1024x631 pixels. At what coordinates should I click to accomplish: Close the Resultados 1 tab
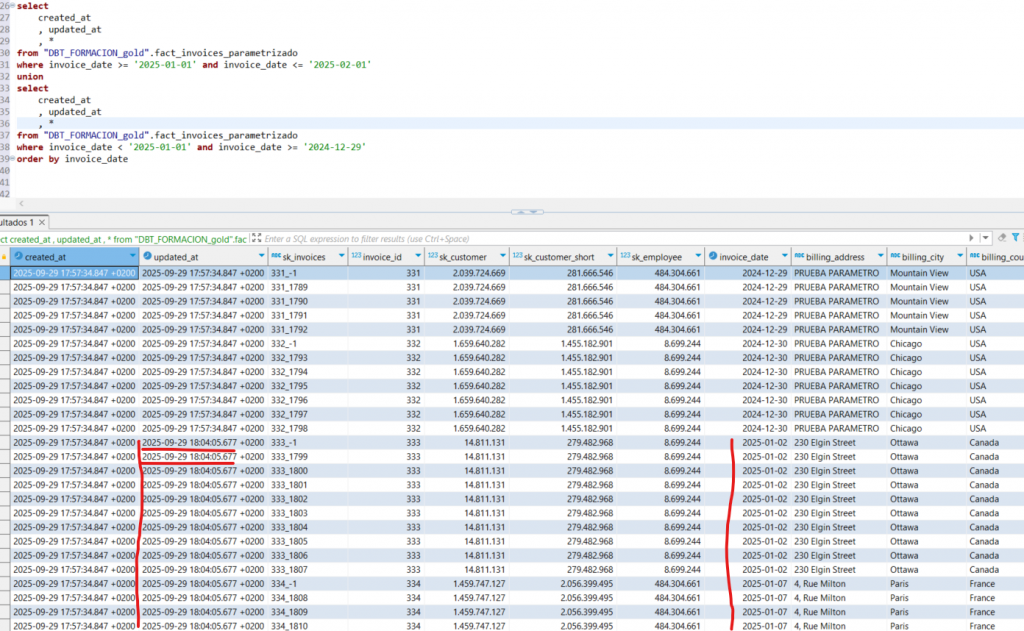(x=42, y=221)
